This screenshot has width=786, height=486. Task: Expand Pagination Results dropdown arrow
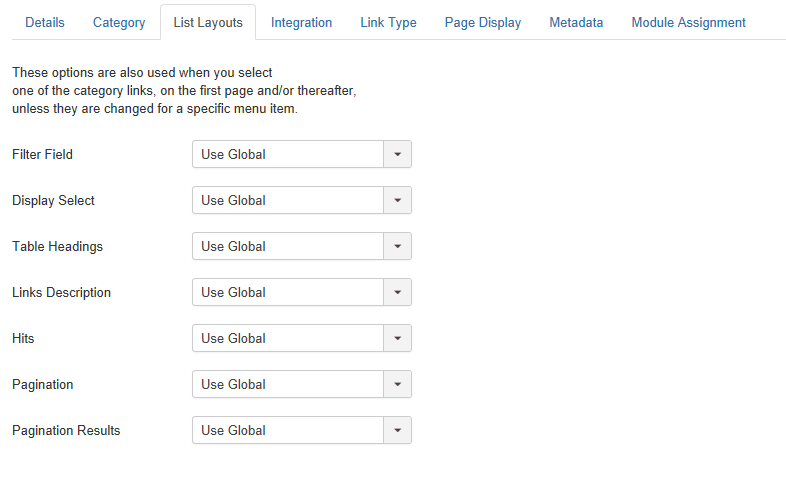[398, 431]
